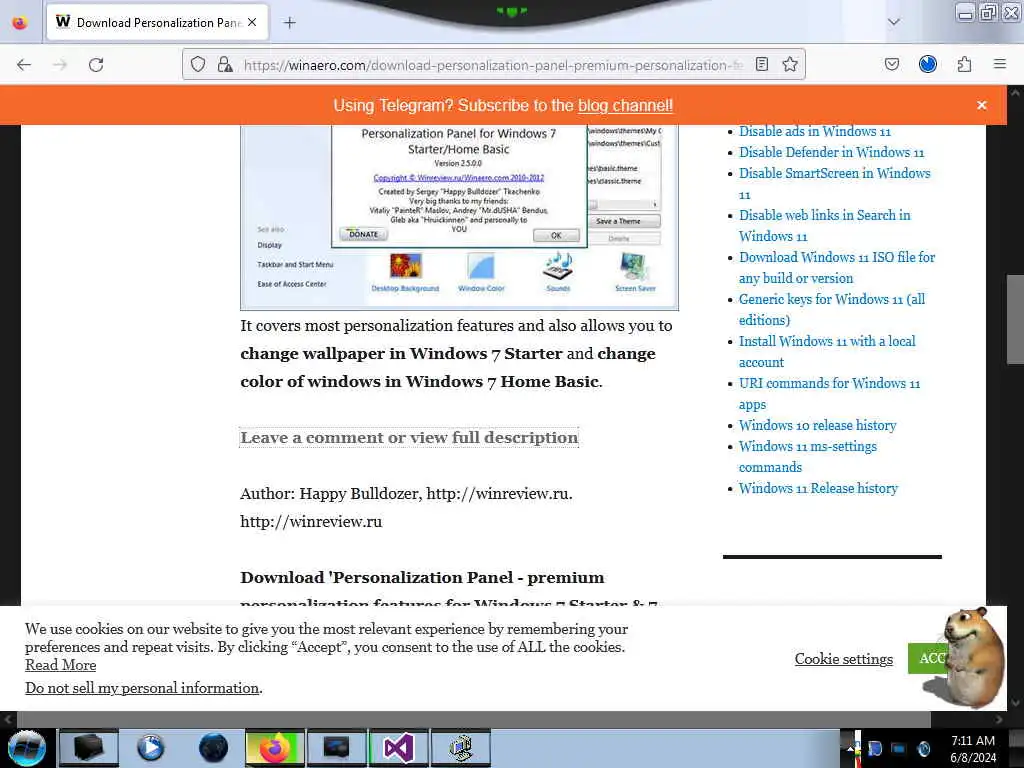Open Windows 10 release history link
This screenshot has width=1024, height=768.
pos(817,425)
